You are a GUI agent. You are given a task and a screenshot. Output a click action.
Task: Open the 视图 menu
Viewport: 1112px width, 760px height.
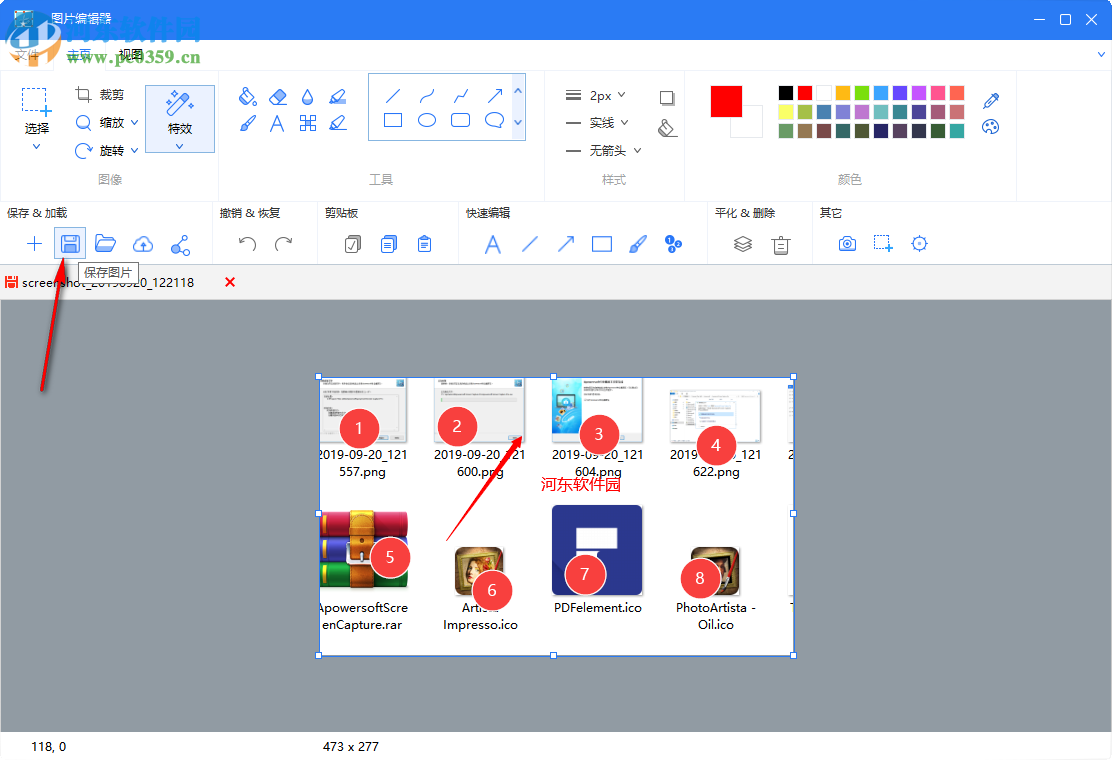[130, 55]
